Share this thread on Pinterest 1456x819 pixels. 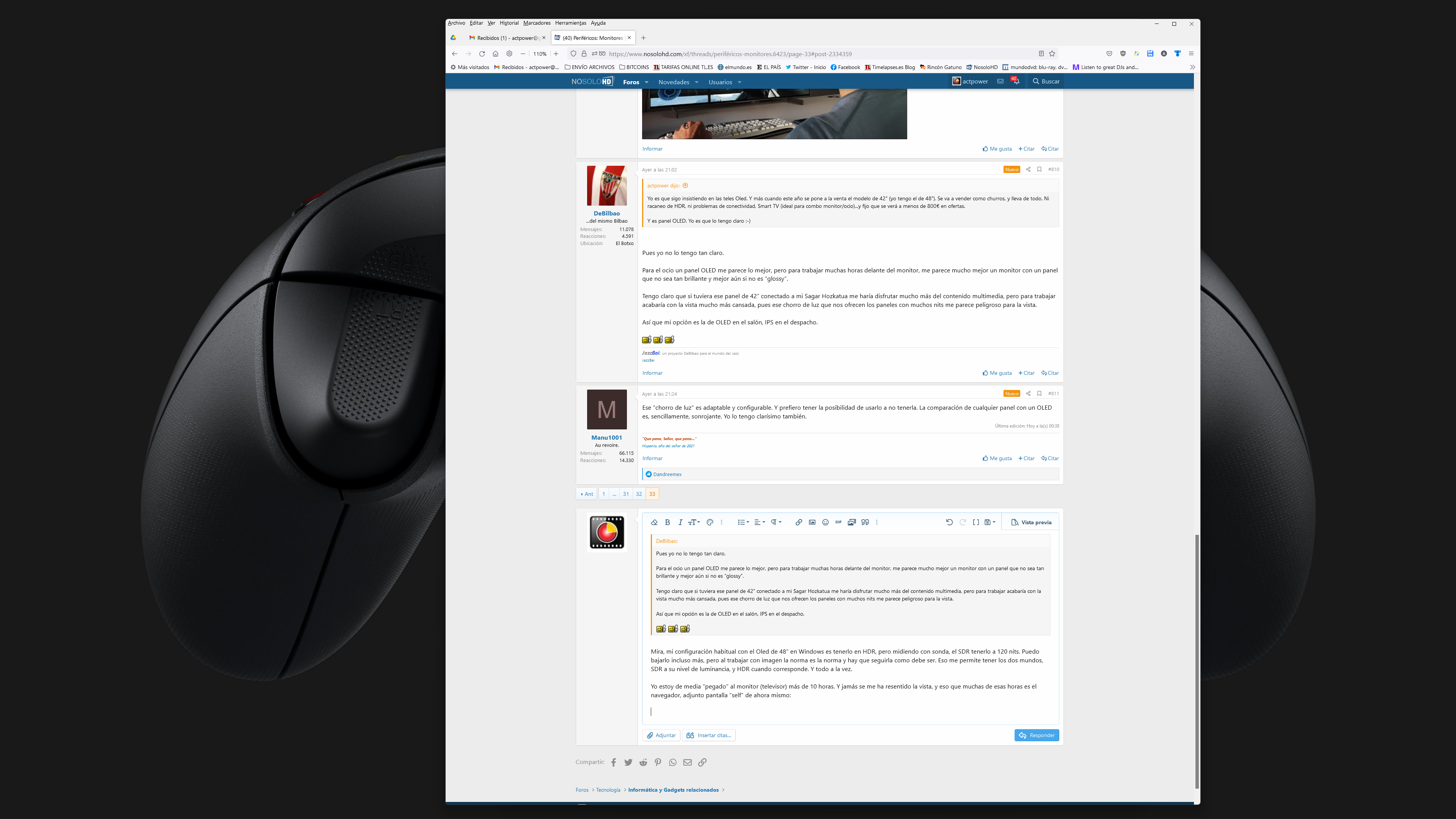[x=658, y=762]
